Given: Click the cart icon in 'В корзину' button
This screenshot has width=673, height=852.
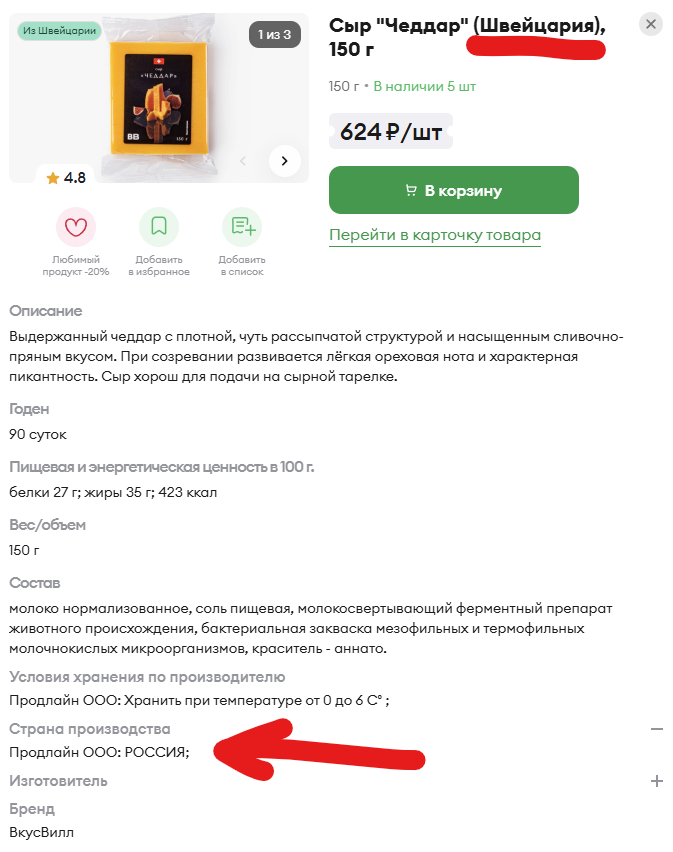Looking at the screenshot, I should click(411, 190).
